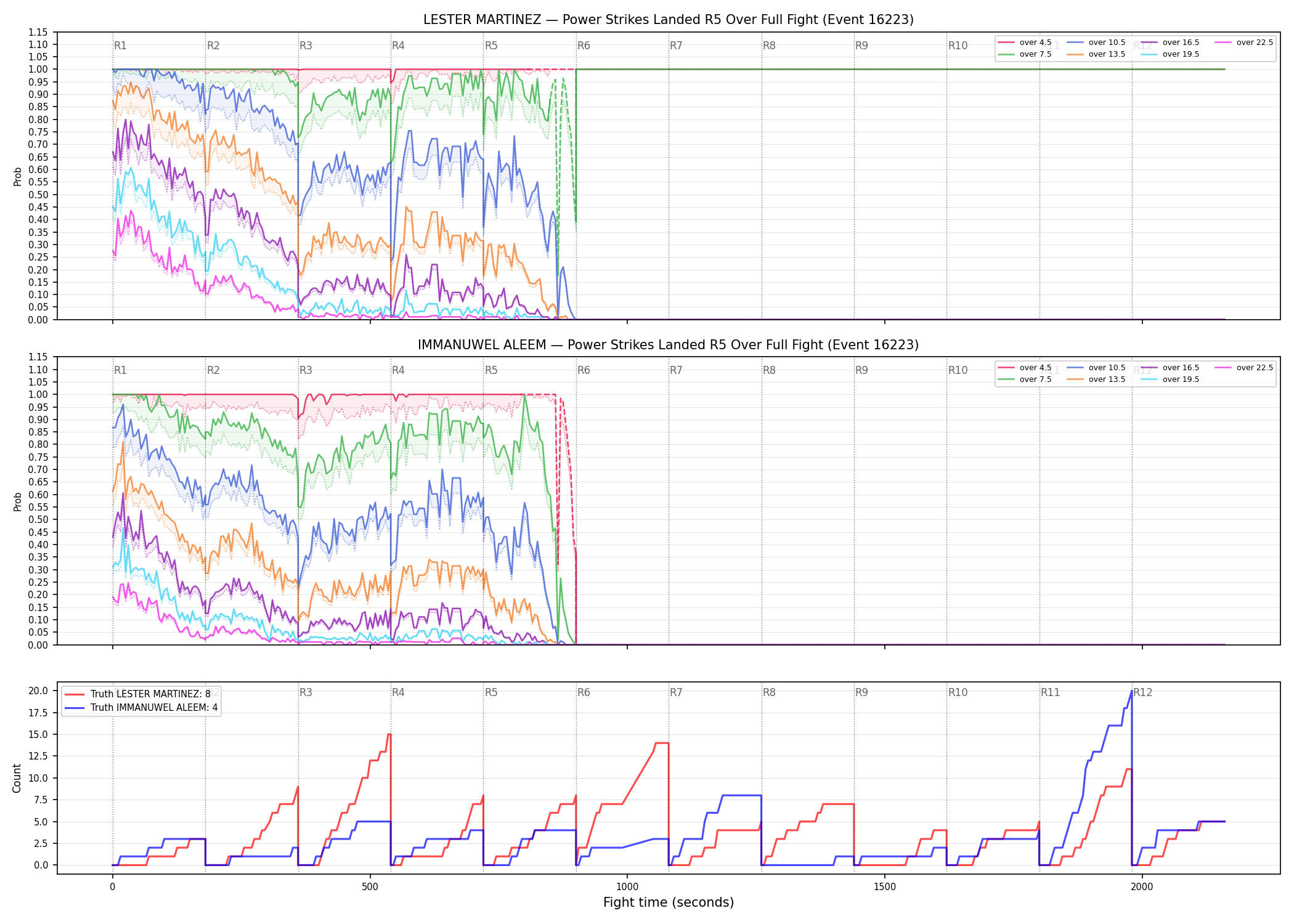Click R7 round marker in Immanuwel Aleem chart
Viewport: 1294px width, 924px height.
pos(676,370)
